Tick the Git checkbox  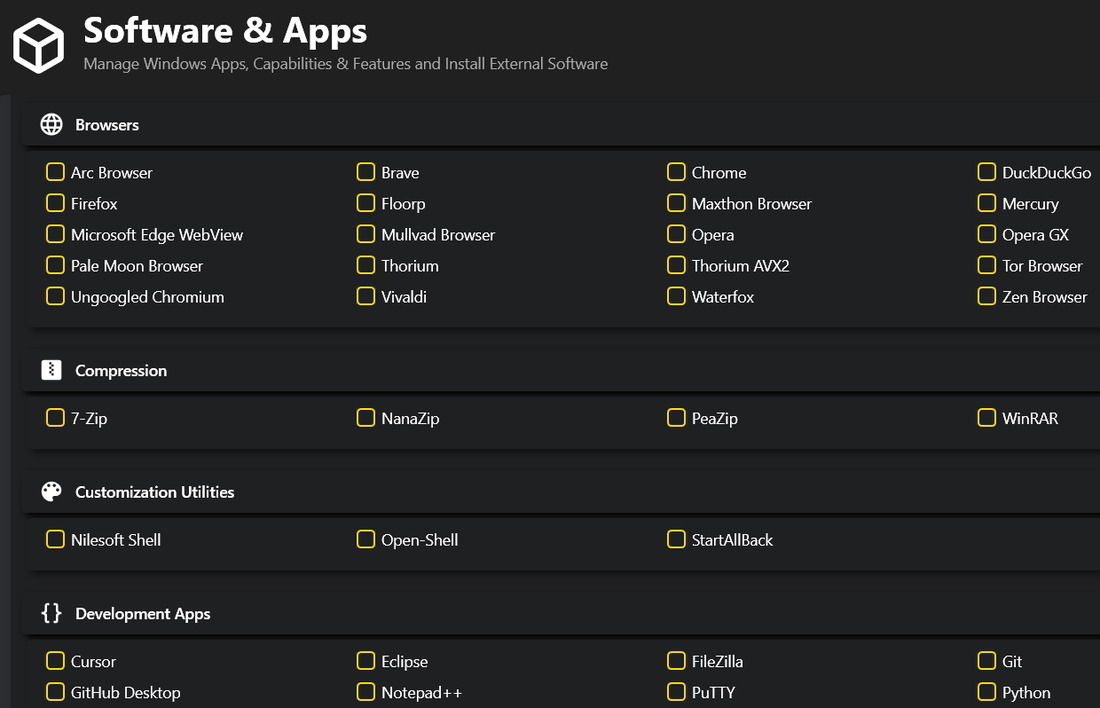click(x=986, y=660)
